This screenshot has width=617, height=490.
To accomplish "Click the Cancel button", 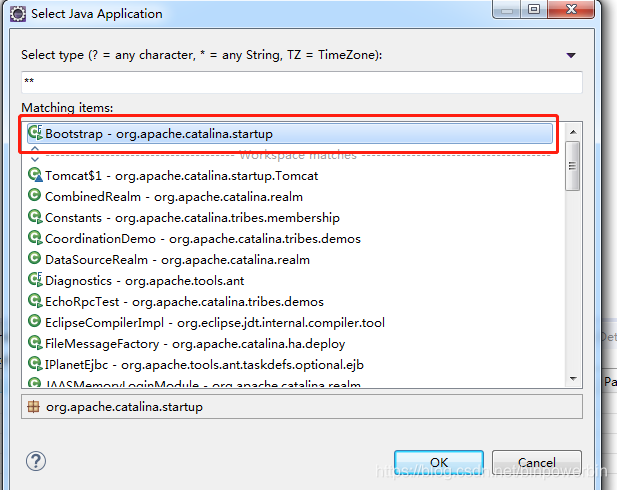I will point(537,462).
